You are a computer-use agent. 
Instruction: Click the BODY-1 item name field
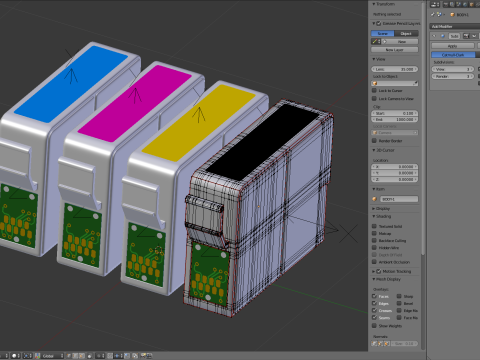(399, 199)
